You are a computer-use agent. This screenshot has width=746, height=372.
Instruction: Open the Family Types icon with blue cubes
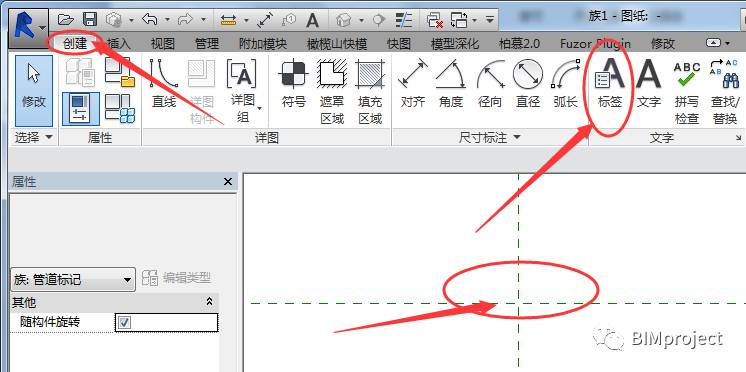(x=119, y=108)
